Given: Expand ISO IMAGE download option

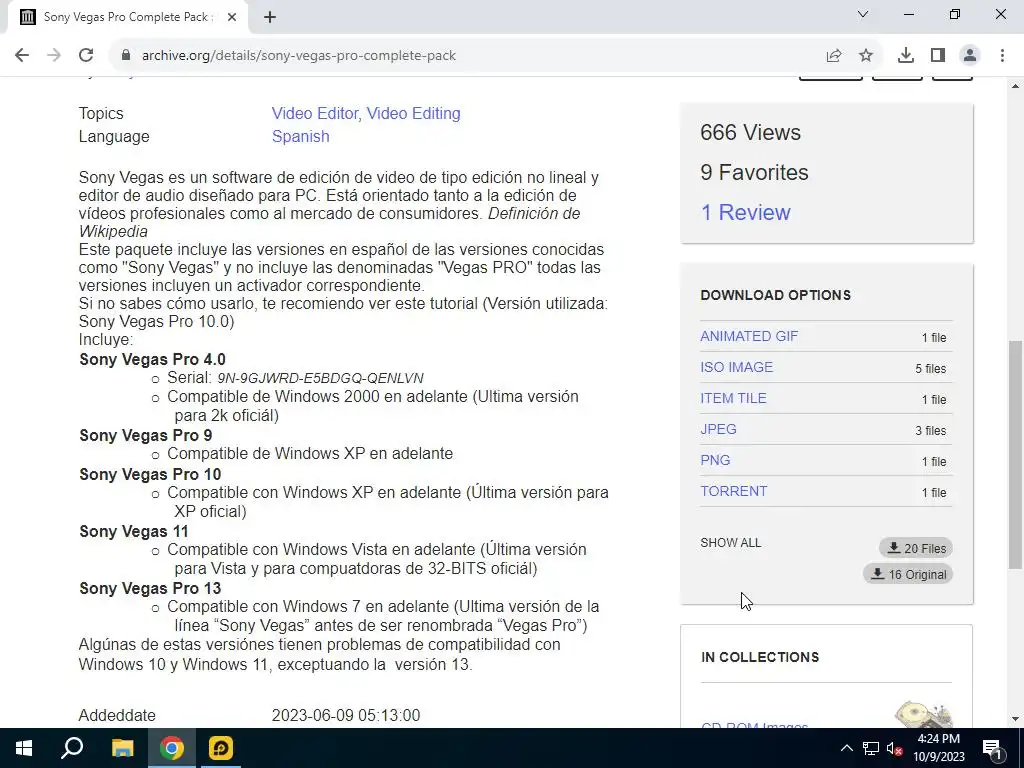Looking at the screenshot, I should coord(737,367).
